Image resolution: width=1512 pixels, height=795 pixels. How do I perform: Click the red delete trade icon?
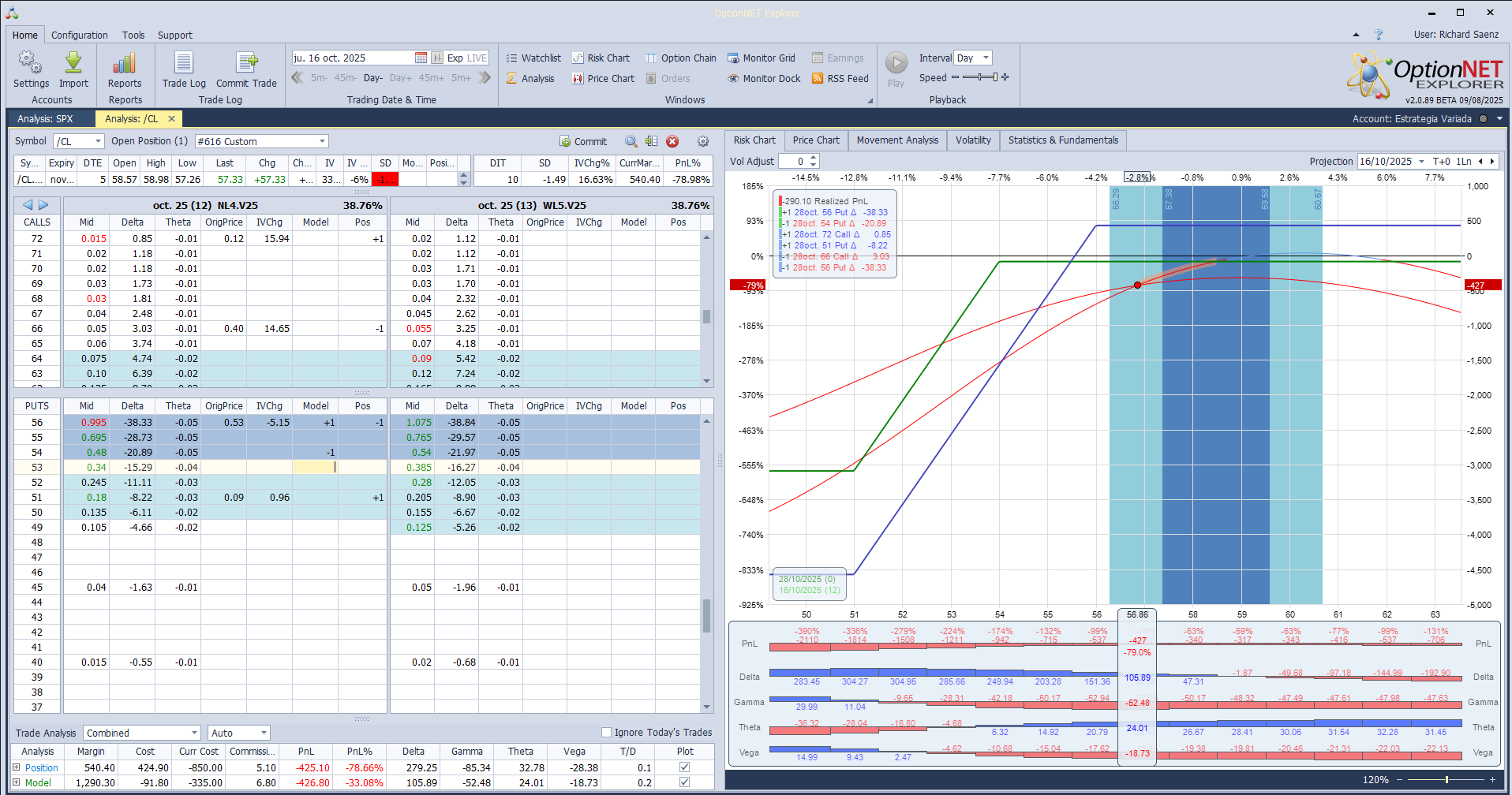(672, 141)
